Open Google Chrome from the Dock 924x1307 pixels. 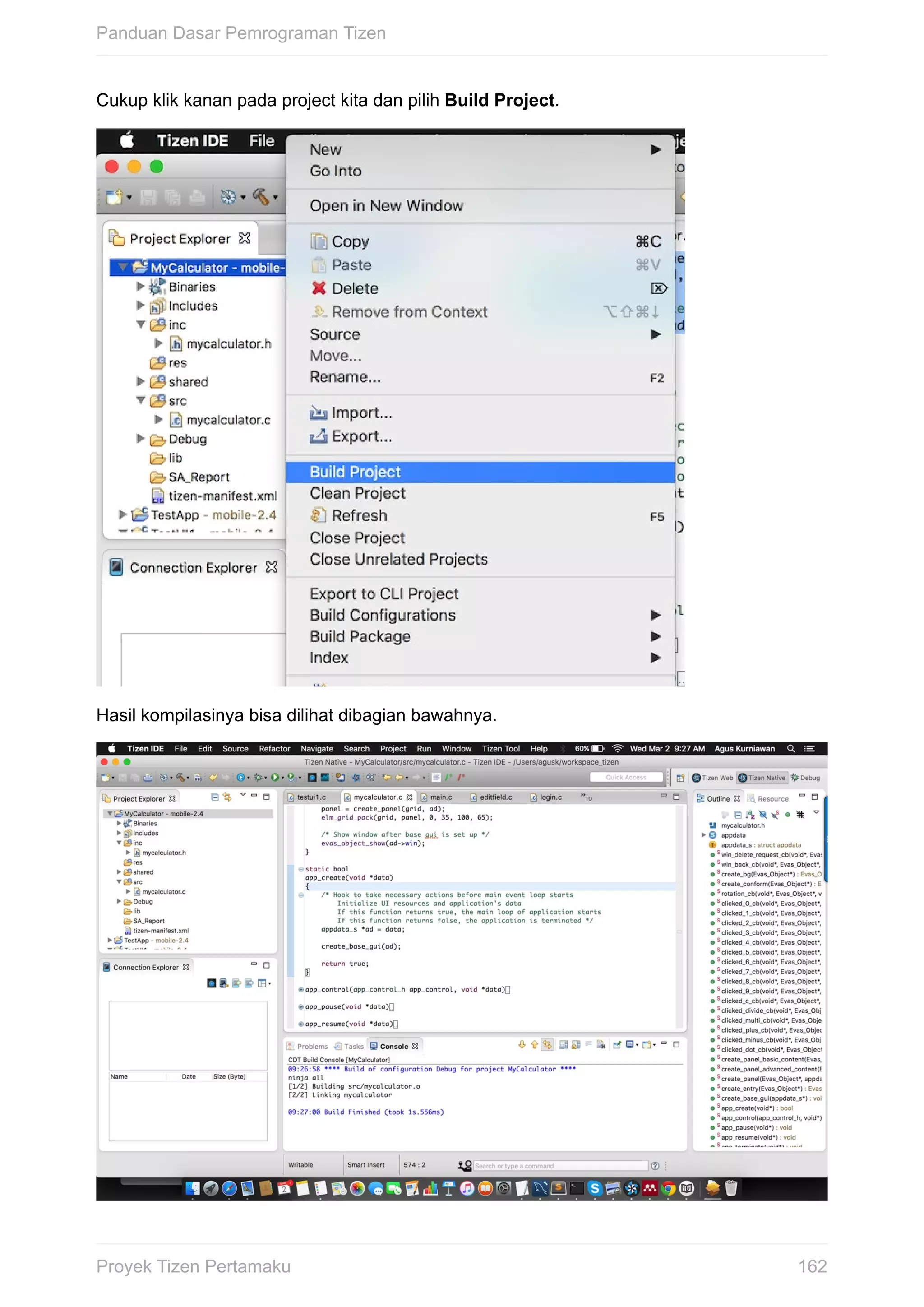[669, 1189]
